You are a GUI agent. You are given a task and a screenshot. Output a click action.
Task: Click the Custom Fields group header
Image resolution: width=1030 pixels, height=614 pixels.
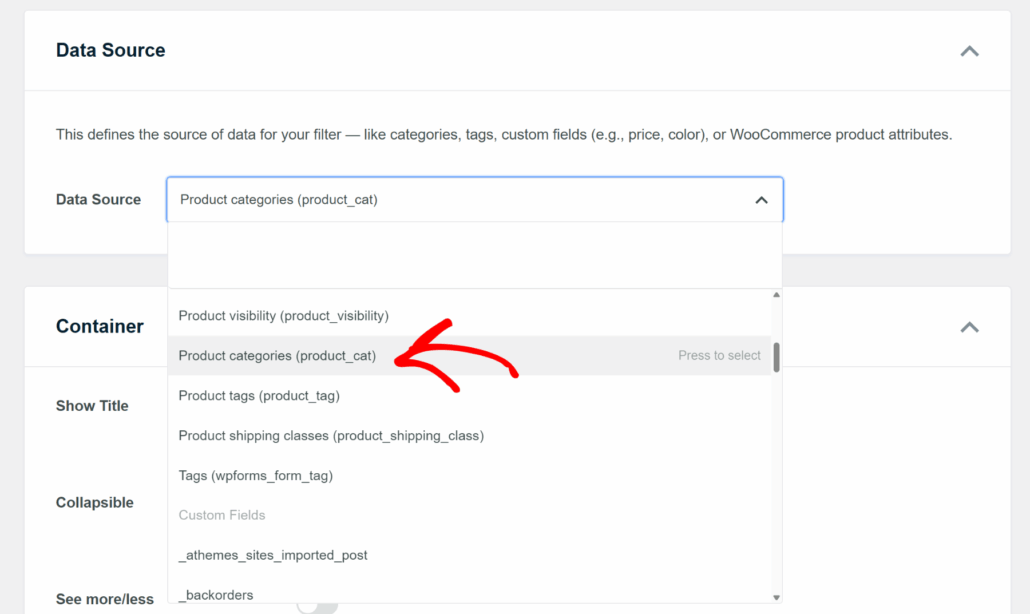point(221,515)
